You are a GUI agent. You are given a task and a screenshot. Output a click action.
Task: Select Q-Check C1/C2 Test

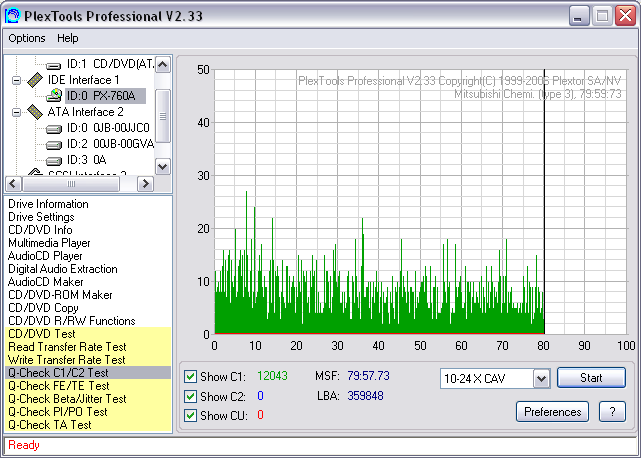[x=88, y=373]
